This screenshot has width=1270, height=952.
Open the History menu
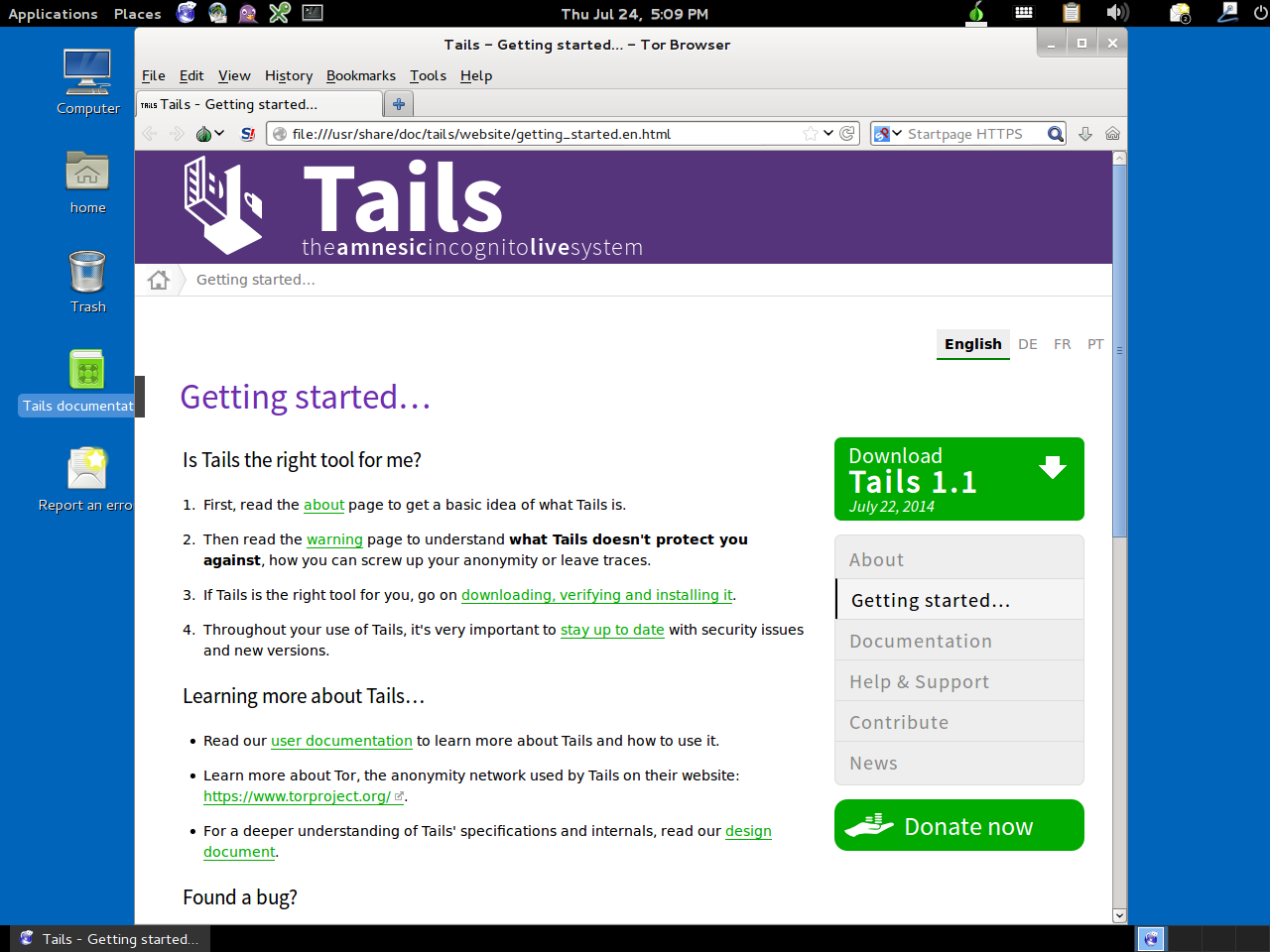(x=289, y=75)
